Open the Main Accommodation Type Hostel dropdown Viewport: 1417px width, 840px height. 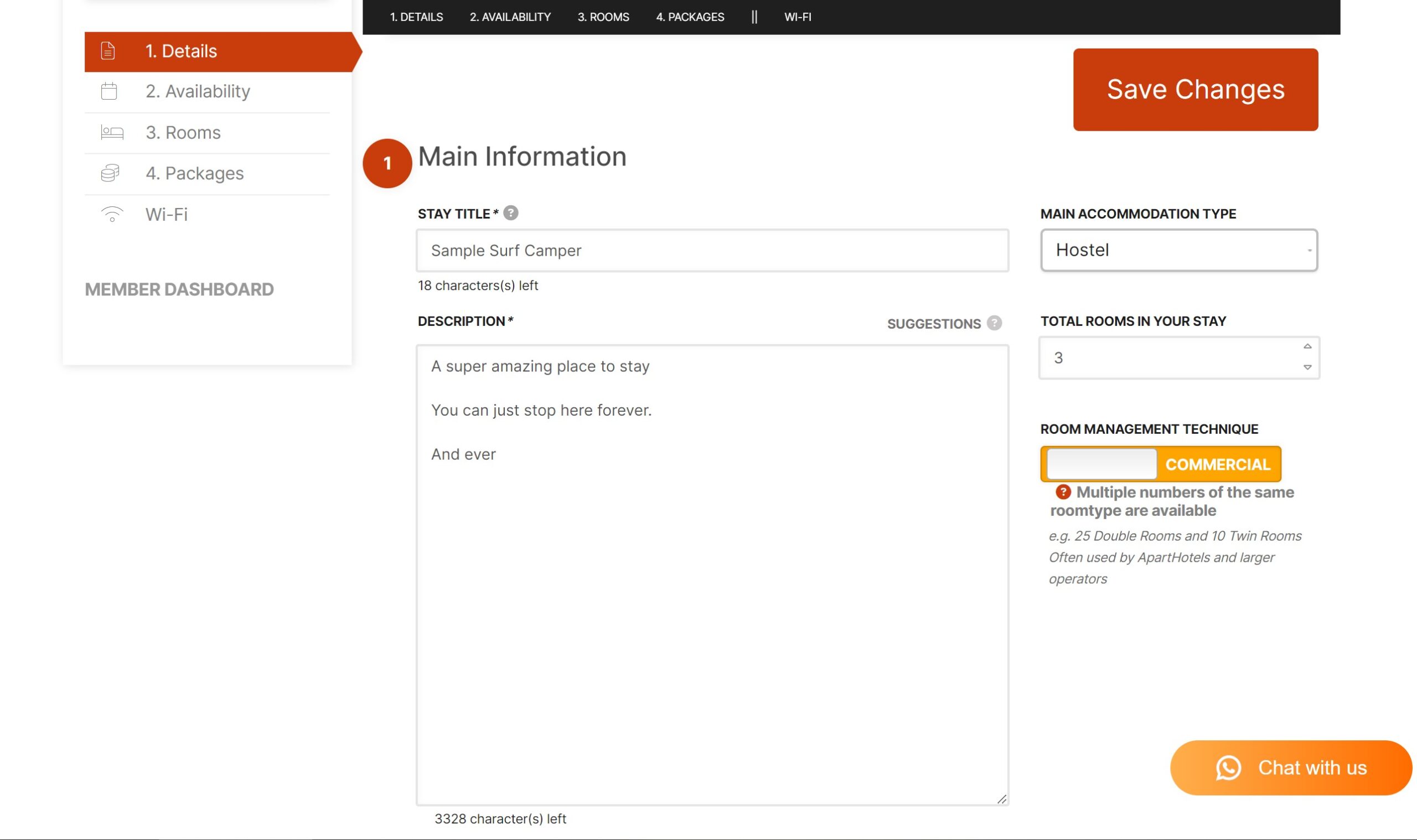(1178, 250)
